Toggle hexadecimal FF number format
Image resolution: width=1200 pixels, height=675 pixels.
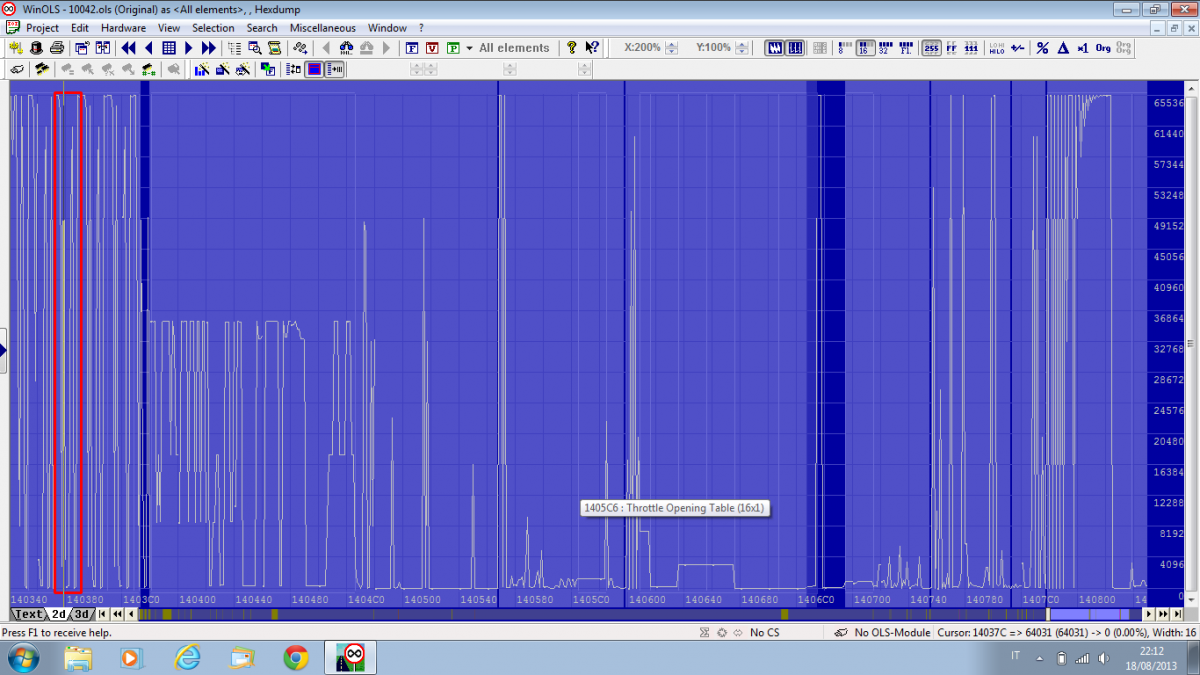[x=951, y=47]
